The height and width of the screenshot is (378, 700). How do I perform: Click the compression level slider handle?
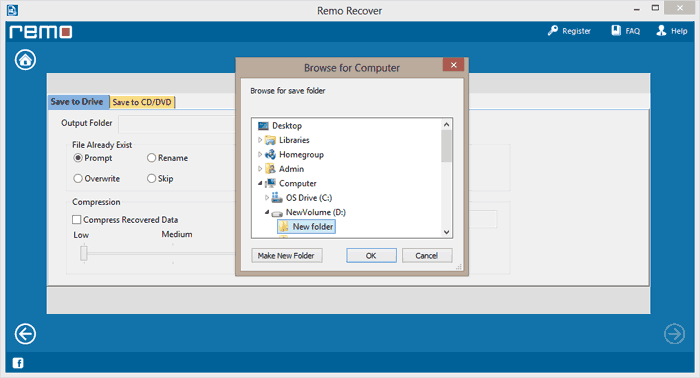click(x=83, y=253)
